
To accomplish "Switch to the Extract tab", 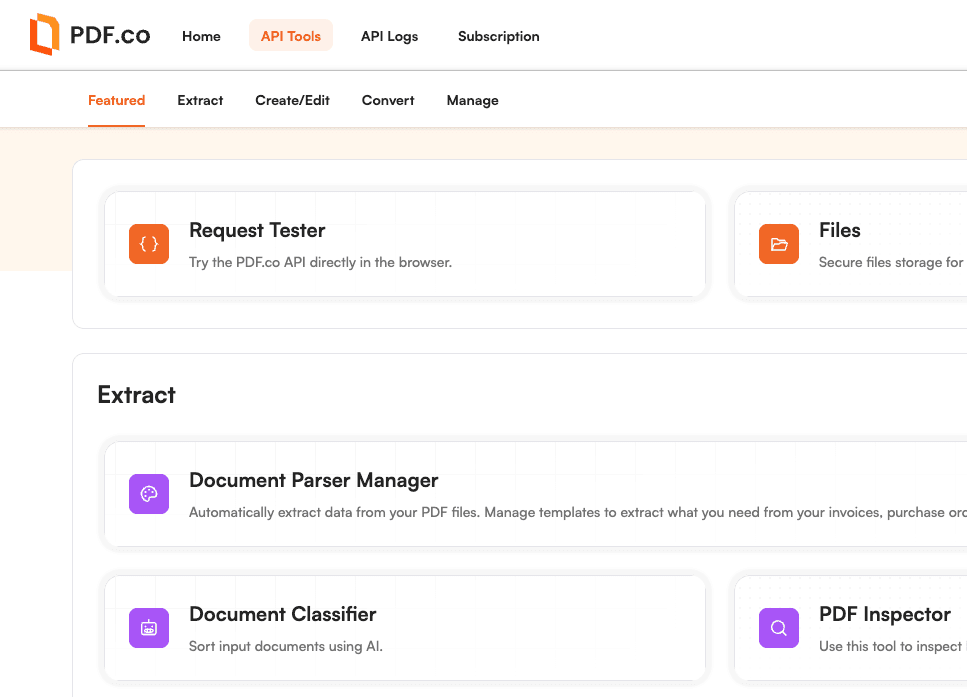I will click(x=200, y=100).
